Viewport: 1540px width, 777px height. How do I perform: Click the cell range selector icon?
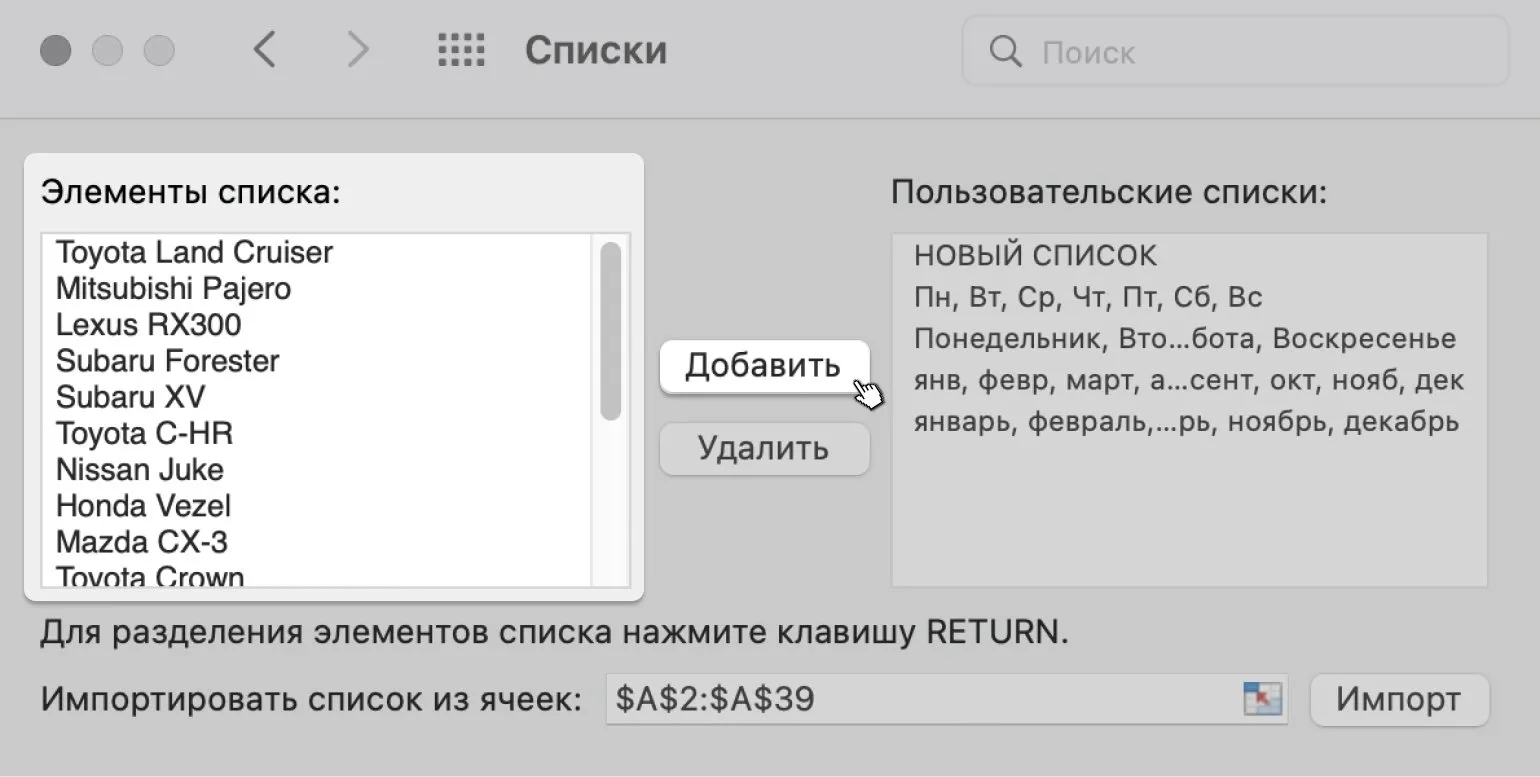click(x=1262, y=698)
